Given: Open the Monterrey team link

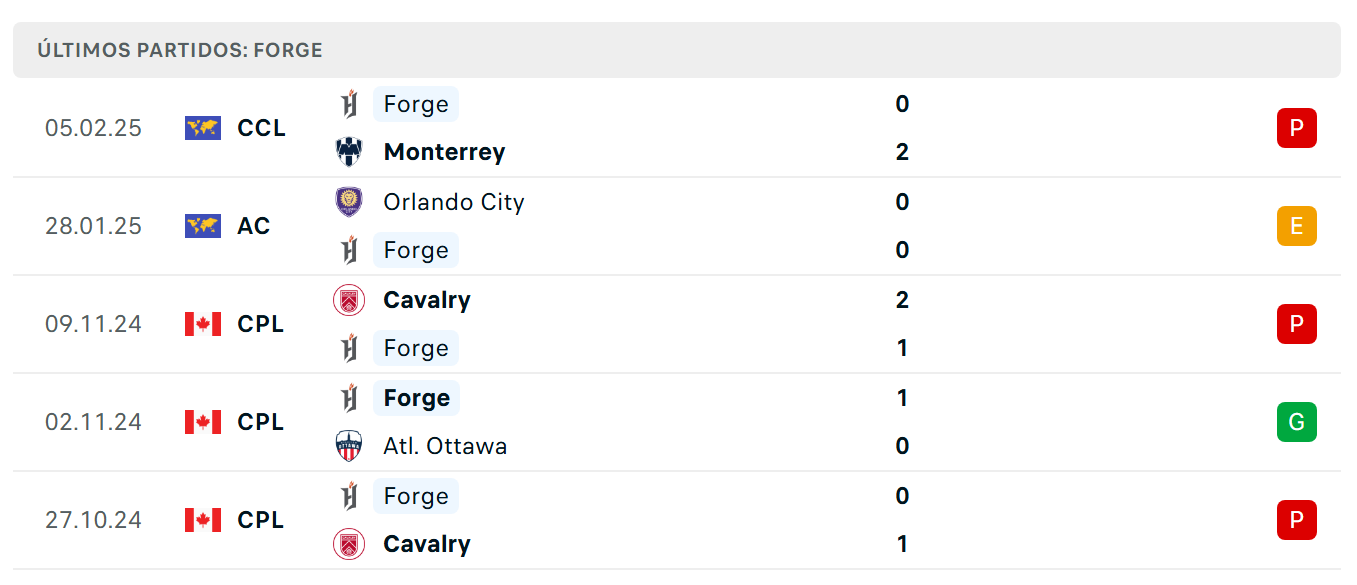Looking at the screenshot, I should pyautogui.click(x=444, y=152).
